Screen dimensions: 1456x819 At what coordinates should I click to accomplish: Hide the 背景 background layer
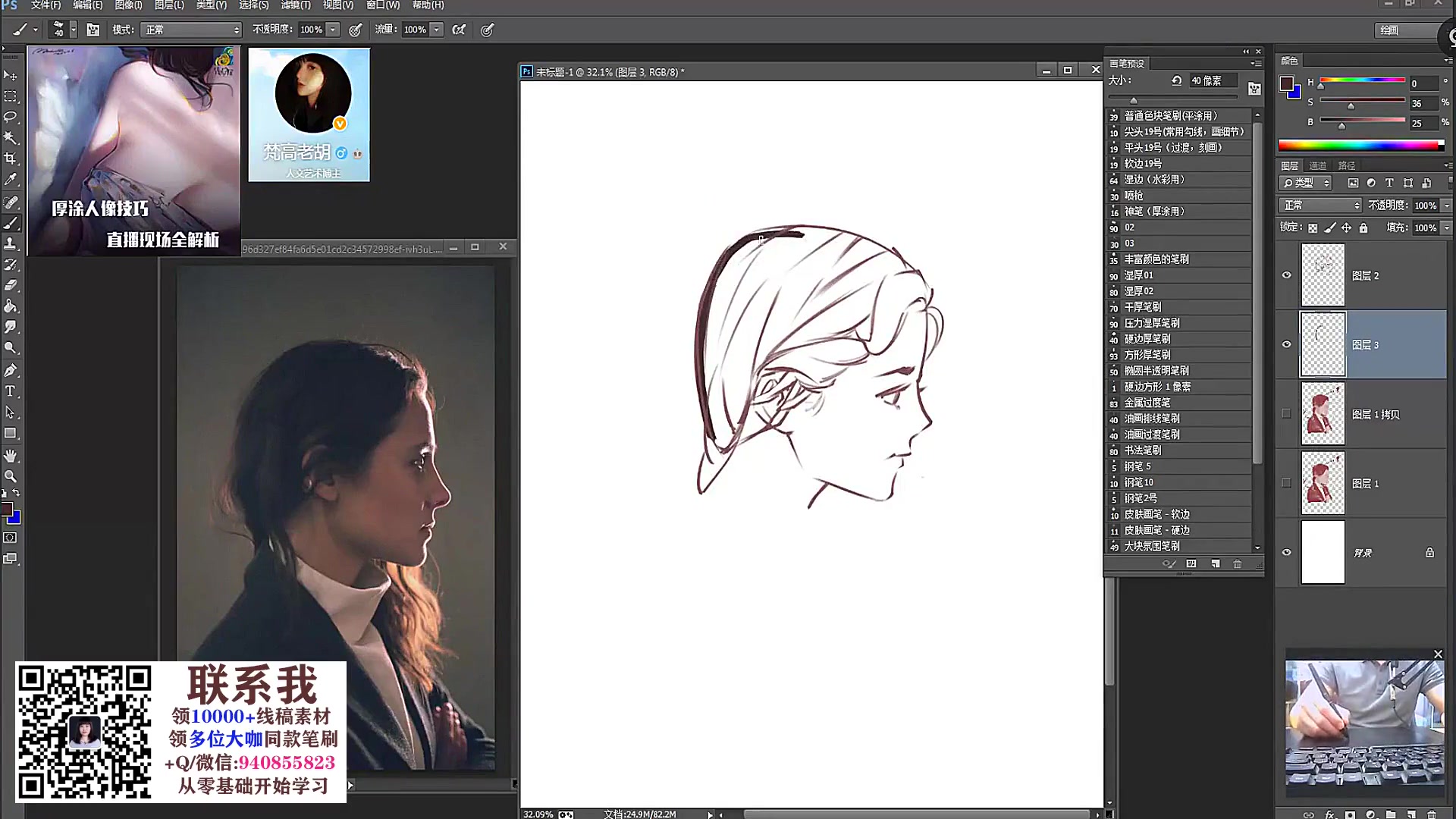pyautogui.click(x=1286, y=552)
